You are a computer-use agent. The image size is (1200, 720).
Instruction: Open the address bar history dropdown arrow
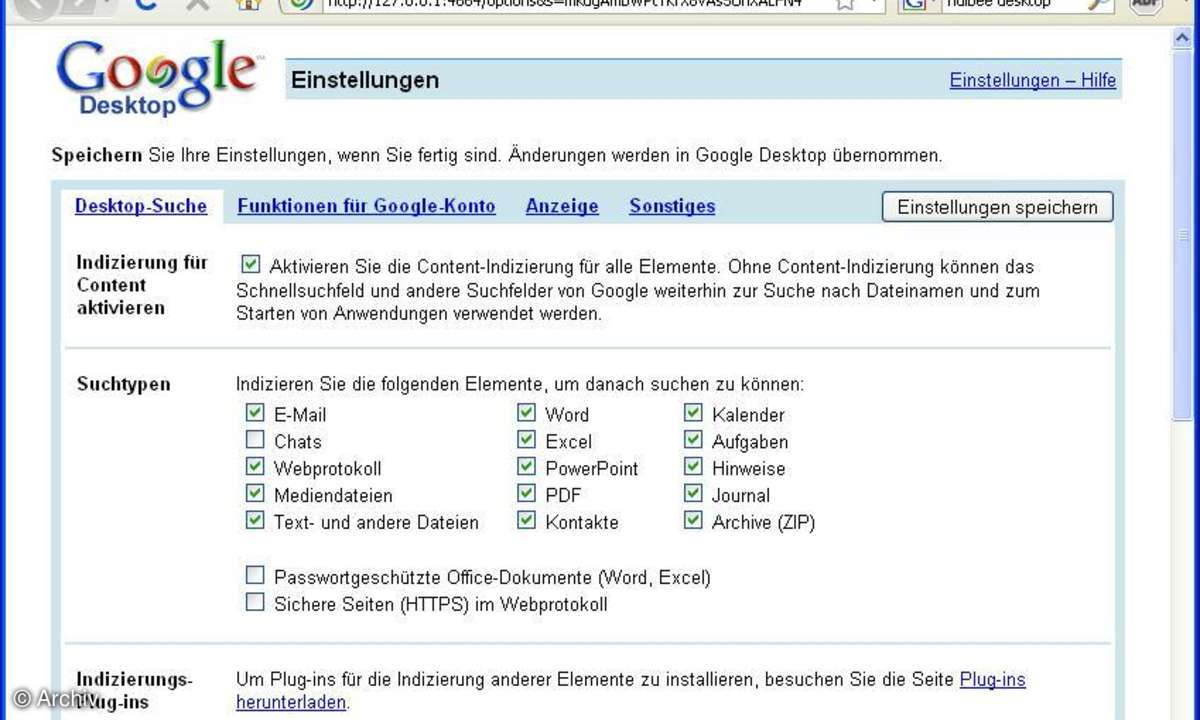875,4
